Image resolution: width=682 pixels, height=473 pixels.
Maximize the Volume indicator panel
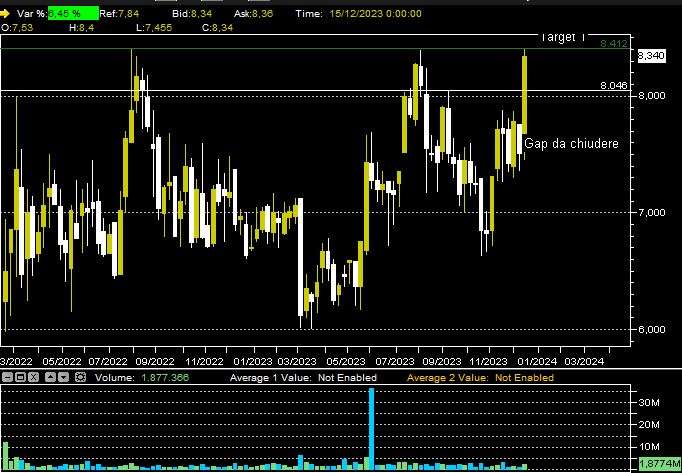pyautogui.click(x=21, y=377)
